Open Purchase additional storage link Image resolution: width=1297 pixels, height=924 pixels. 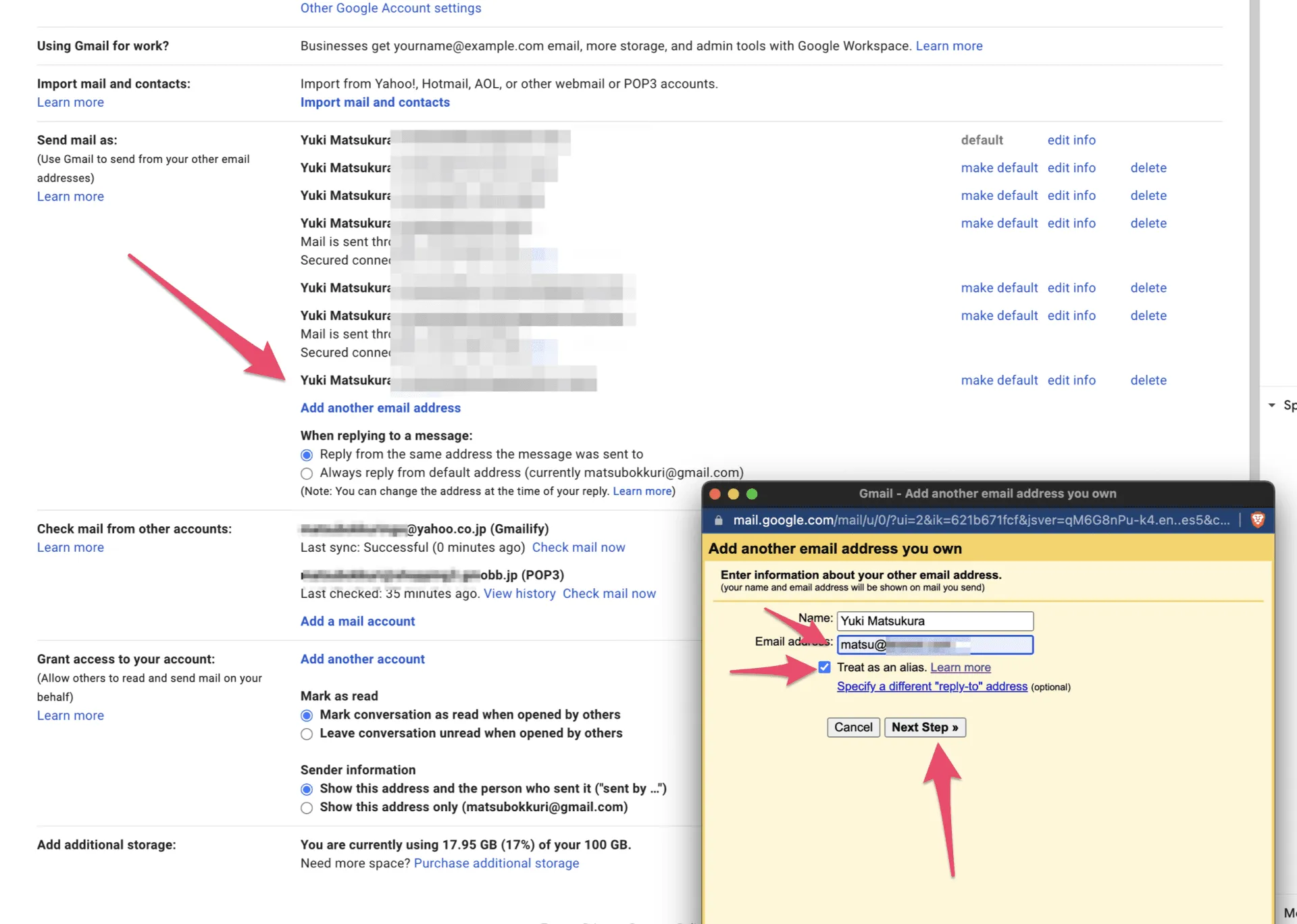496,863
